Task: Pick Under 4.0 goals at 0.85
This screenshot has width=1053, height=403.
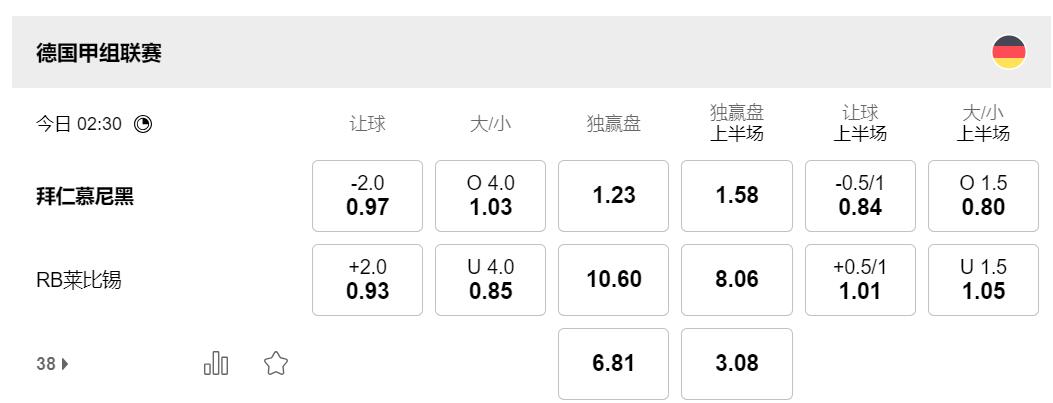Action: point(490,280)
